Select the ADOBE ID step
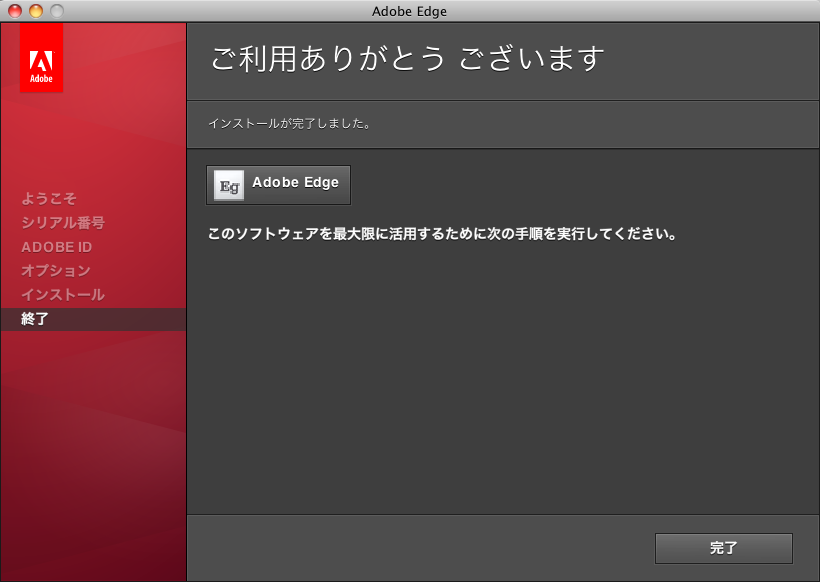This screenshot has height=582, width=820. (x=56, y=247)
